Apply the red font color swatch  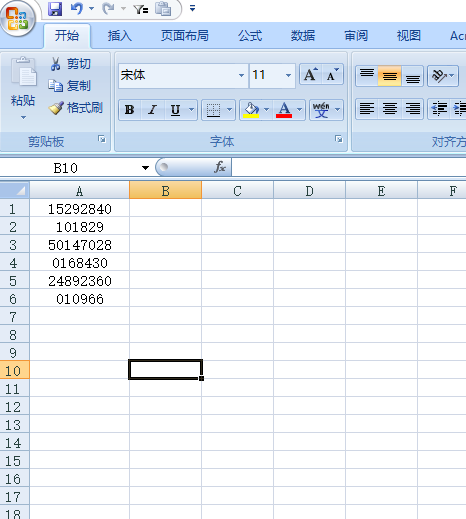(x=284, y=110)
